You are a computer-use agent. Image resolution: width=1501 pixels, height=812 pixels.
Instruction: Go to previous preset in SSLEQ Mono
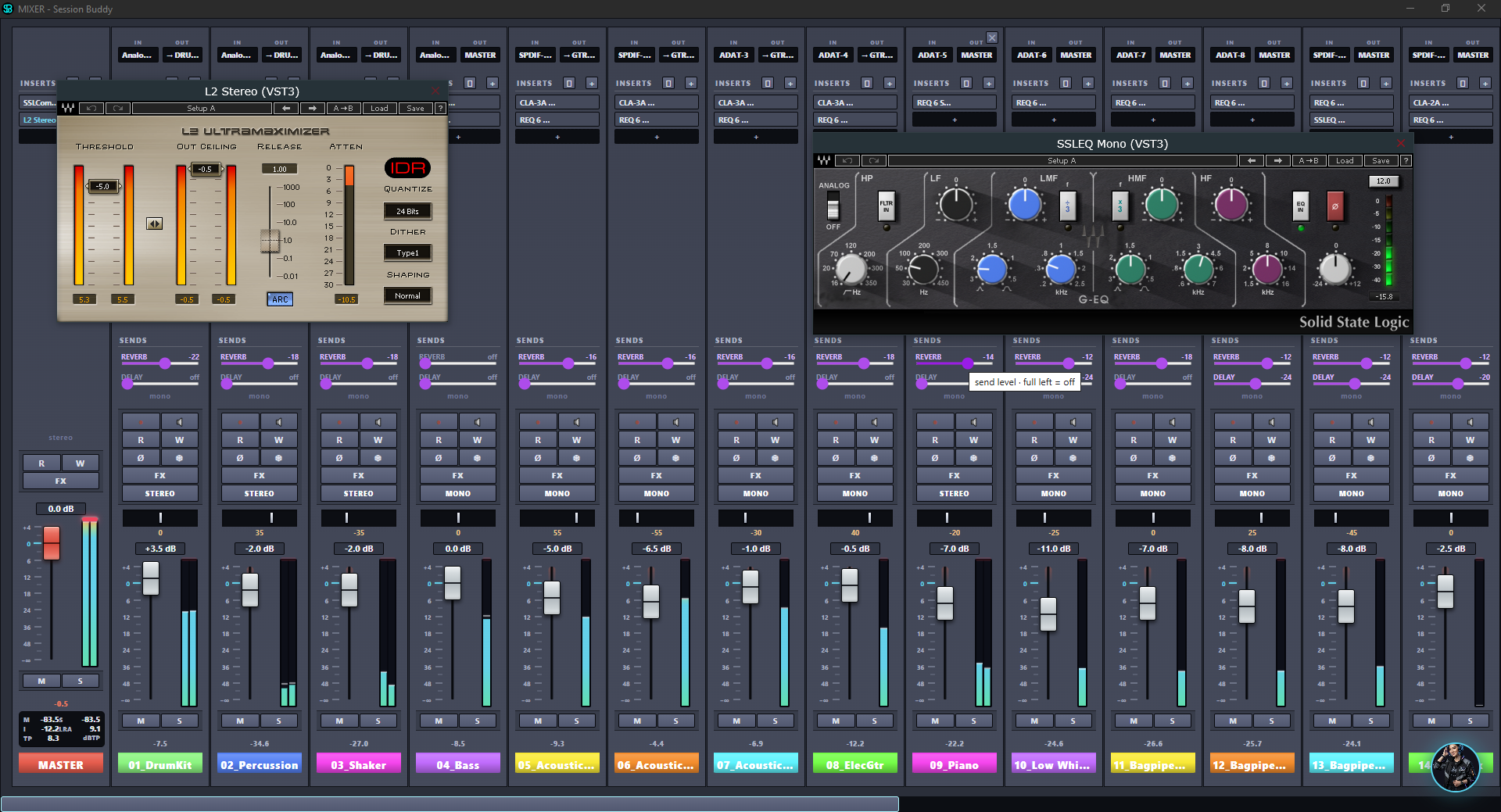(x=1252, y=161)
